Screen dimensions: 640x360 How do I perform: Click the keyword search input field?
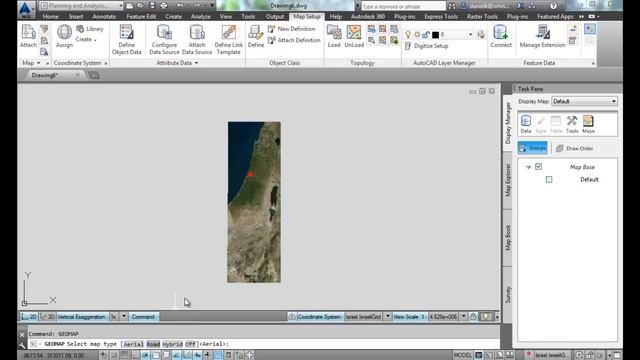pos(403,6)
